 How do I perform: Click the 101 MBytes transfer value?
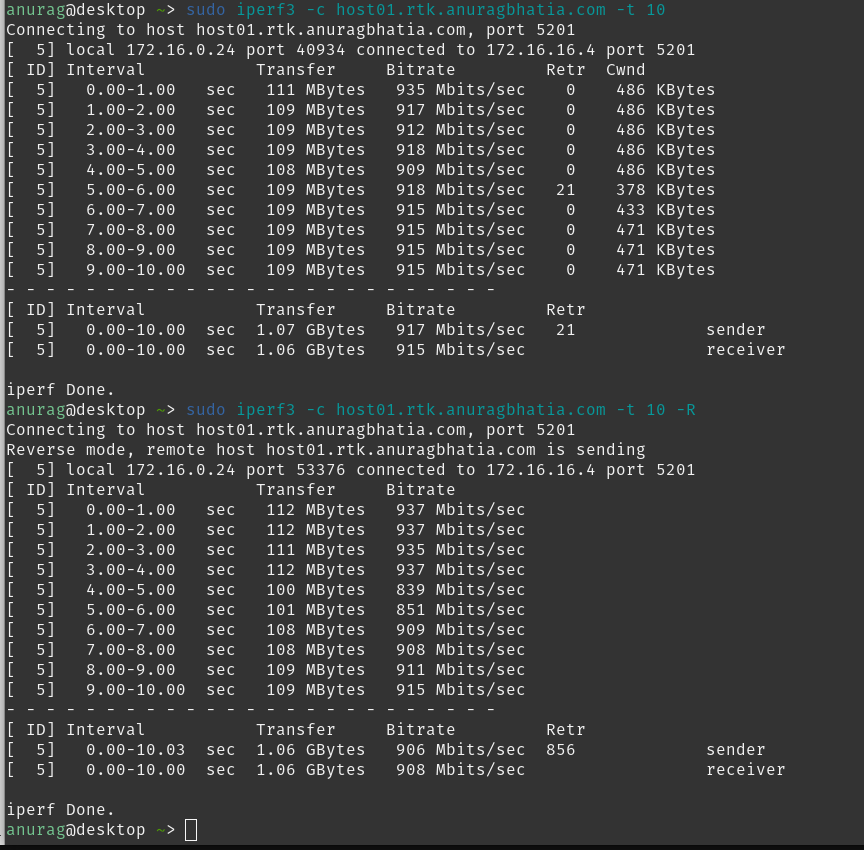coord(316,610)
